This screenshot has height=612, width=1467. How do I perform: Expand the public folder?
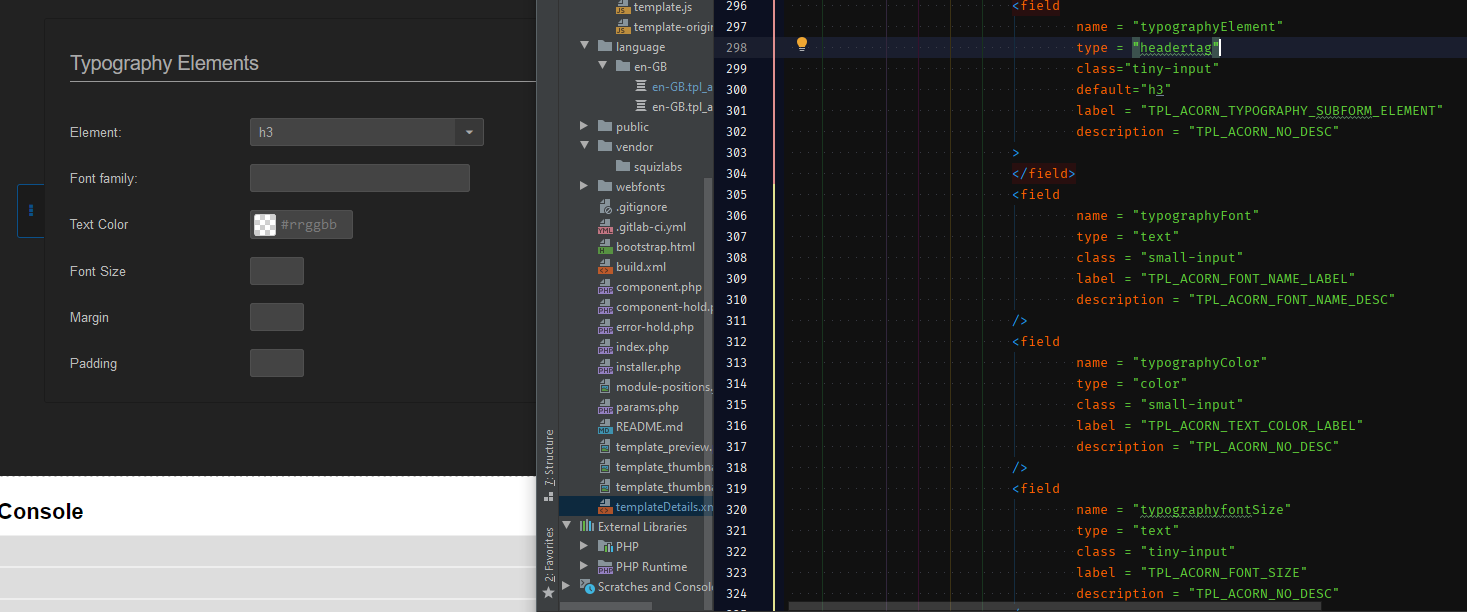click(x=585, y=126)
